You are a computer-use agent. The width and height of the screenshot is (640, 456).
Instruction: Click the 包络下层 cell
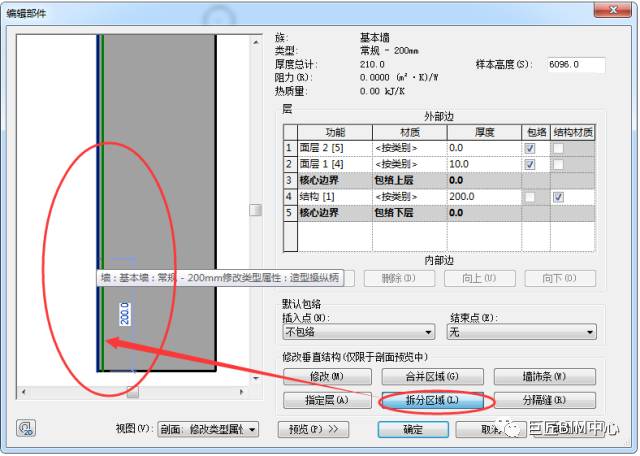point(409,214)
